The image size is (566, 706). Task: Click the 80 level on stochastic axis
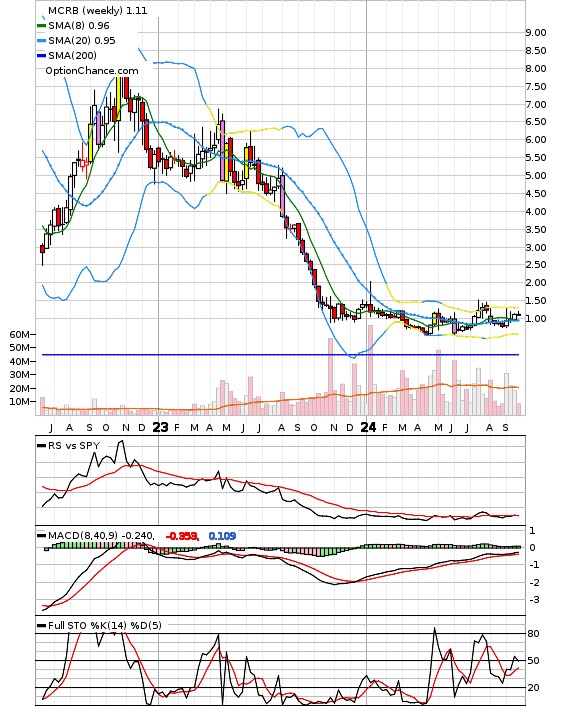click(x=533, y=634)
